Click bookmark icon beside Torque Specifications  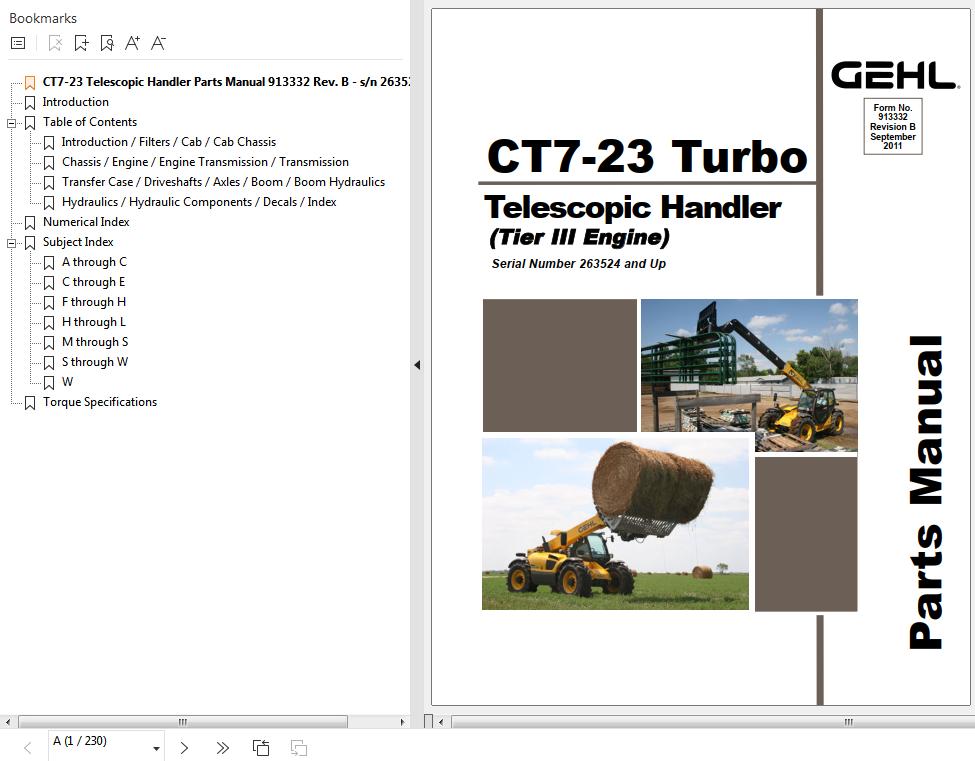[x=29, y=403]
